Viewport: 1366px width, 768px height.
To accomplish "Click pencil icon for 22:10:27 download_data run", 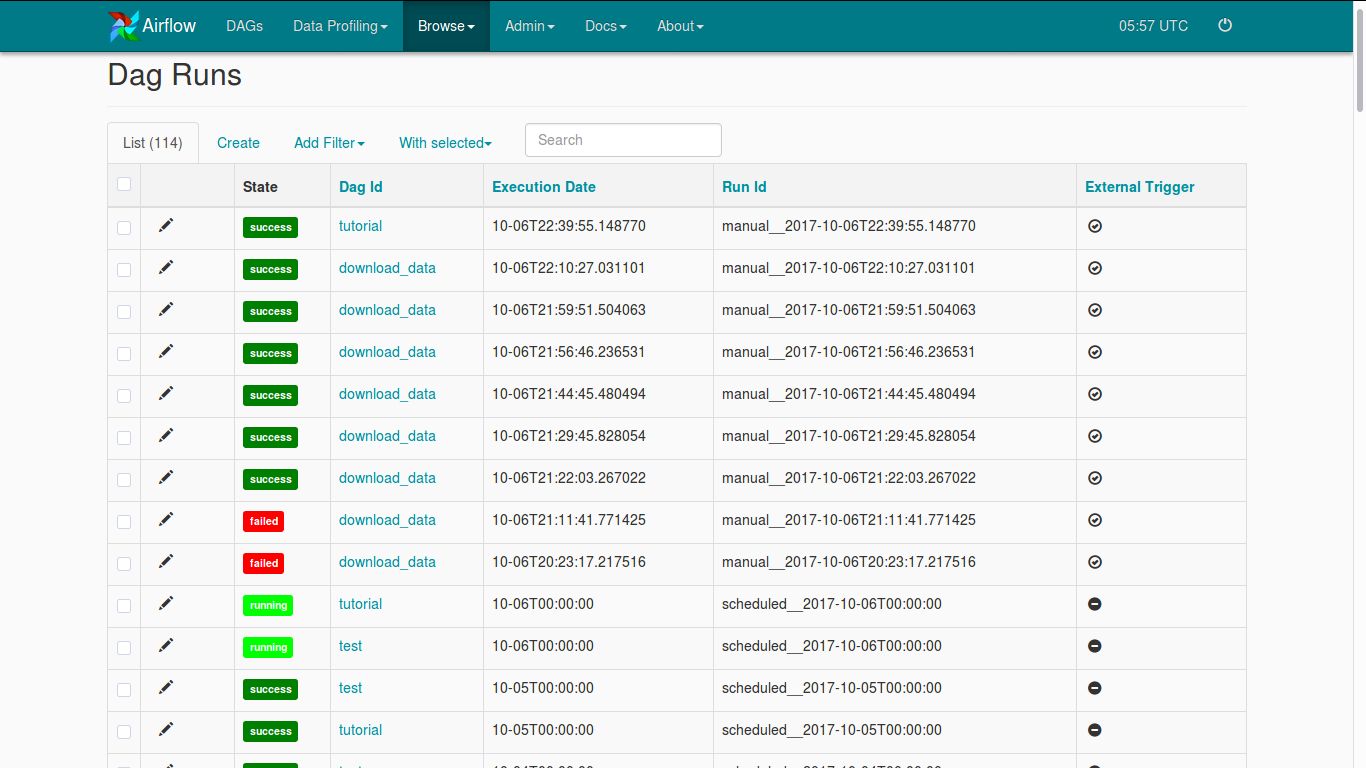I will pos(166,267).
